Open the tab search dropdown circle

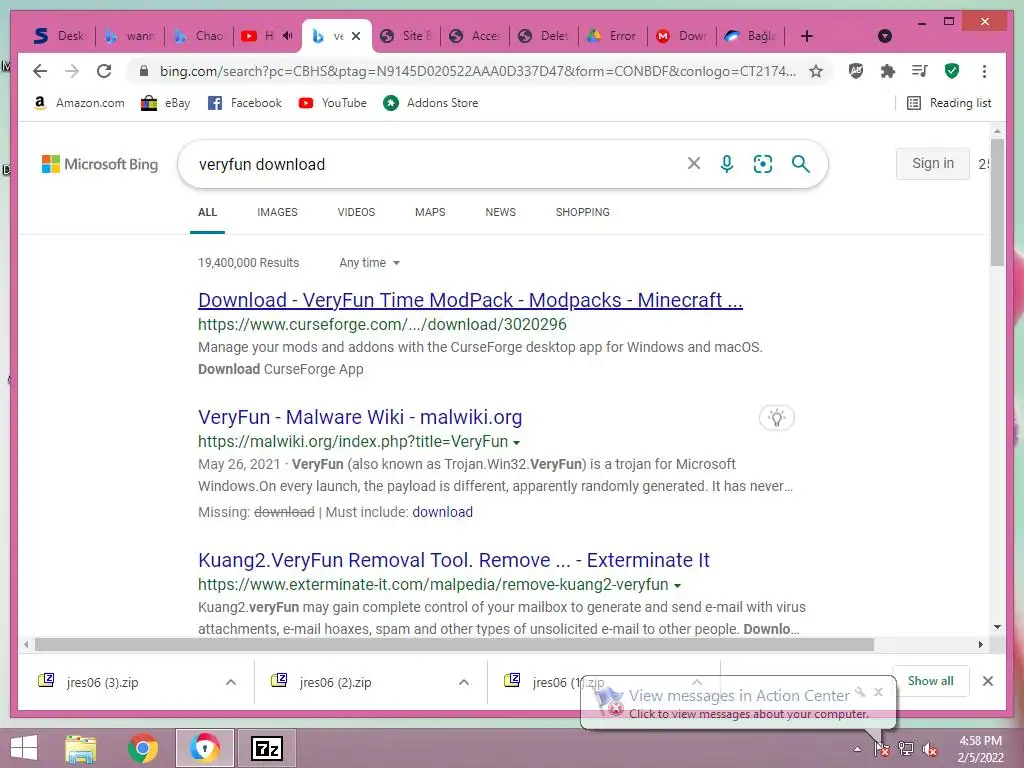pyautogui.click(x=884, y=36)
